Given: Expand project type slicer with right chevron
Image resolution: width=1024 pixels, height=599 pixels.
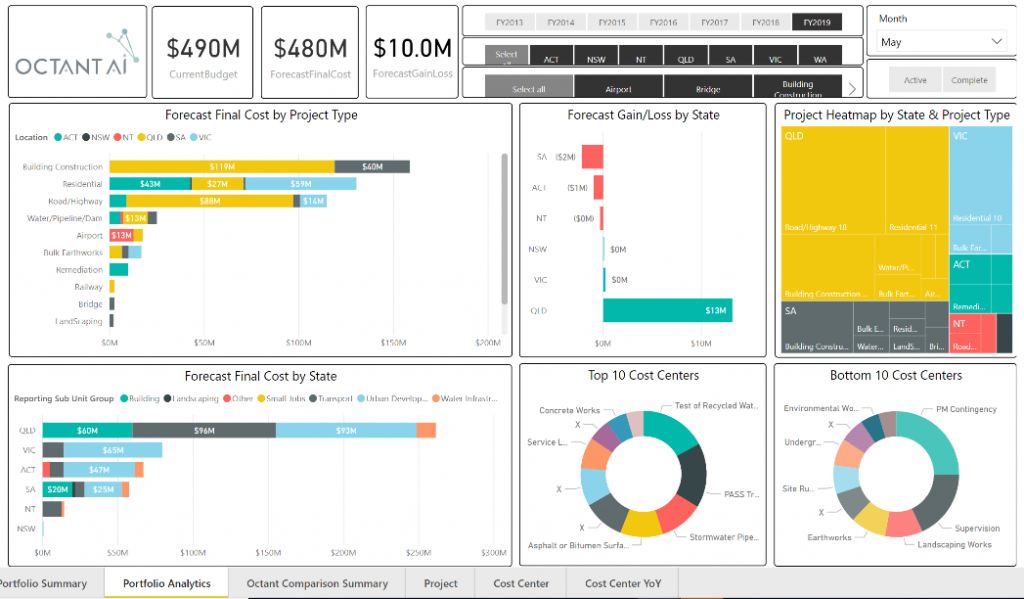Looking at the screenshot, I should 853,88.
